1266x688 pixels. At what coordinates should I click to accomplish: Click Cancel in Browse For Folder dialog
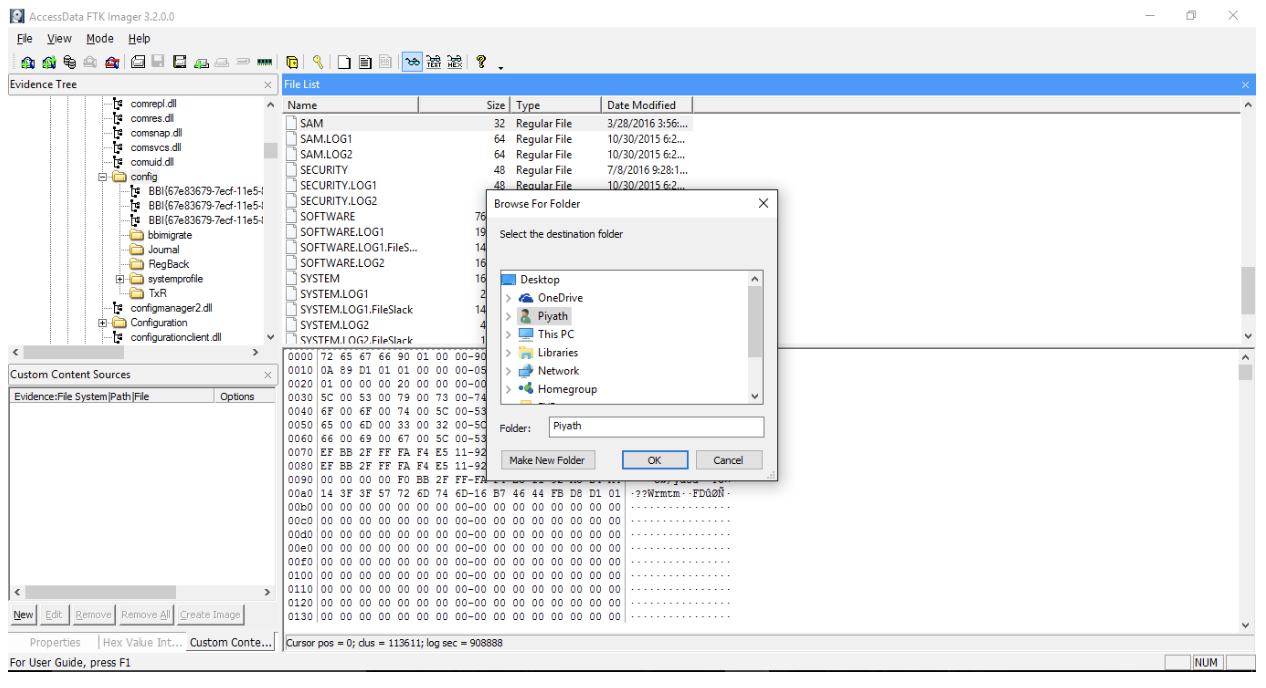point(728,460)
